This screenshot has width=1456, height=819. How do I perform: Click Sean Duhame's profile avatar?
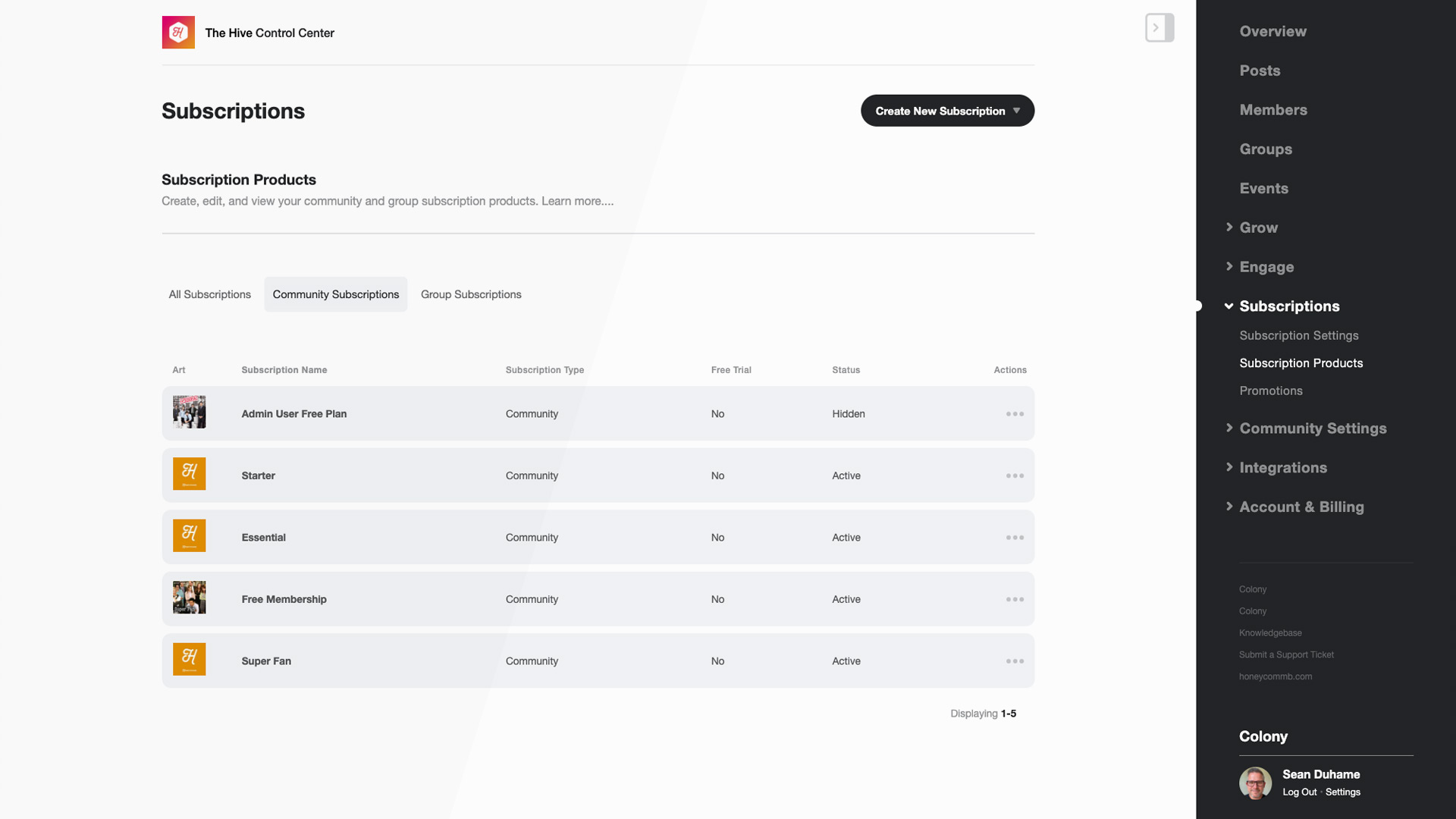click(x=1255, y=783)
